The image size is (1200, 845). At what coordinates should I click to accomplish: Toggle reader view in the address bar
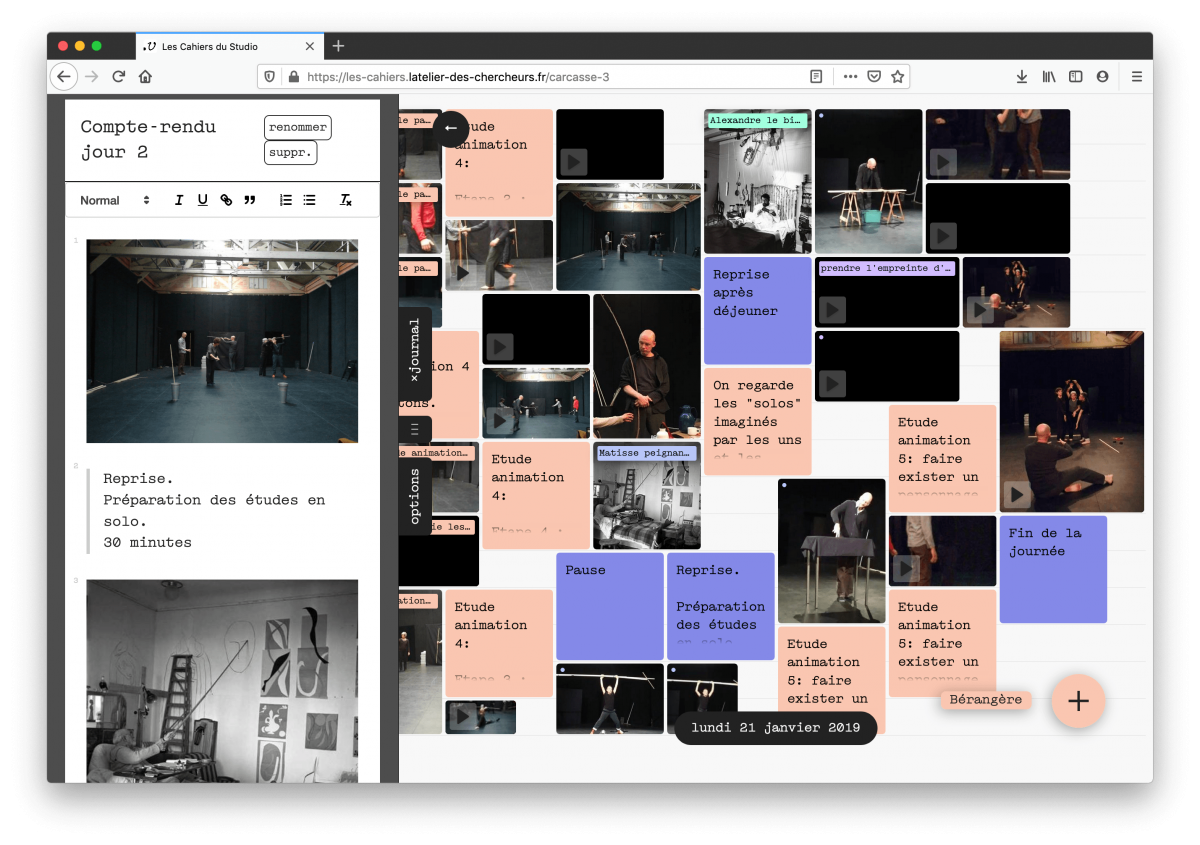tap(817, 76)
